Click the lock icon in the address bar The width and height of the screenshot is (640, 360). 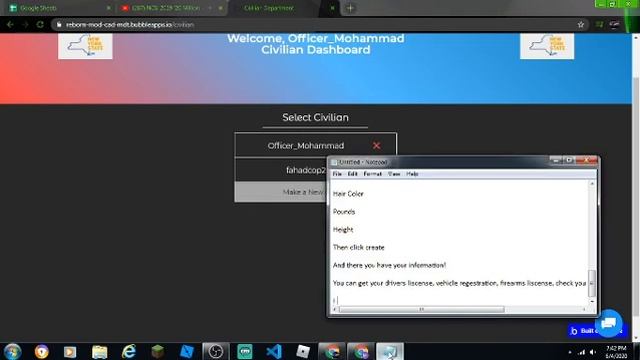pos(59,24)
